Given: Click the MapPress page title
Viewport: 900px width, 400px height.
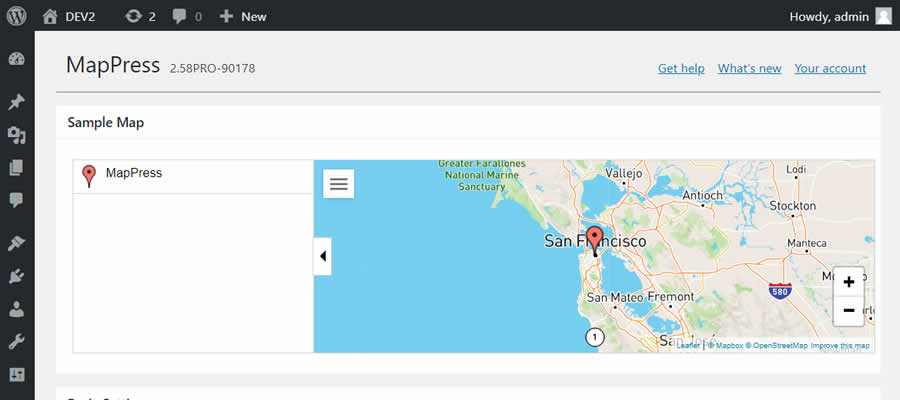Looking at the screenshot, I should click(x=113, y=65).
